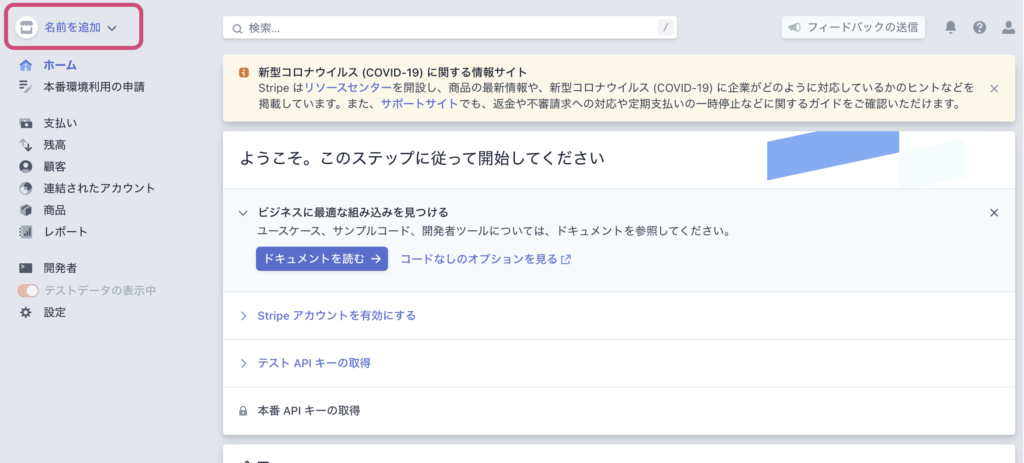Click the store icon beside 名前を追加
Viewport: 1024px width, 463px height.
pyautogui.click(x=26, y=27)
